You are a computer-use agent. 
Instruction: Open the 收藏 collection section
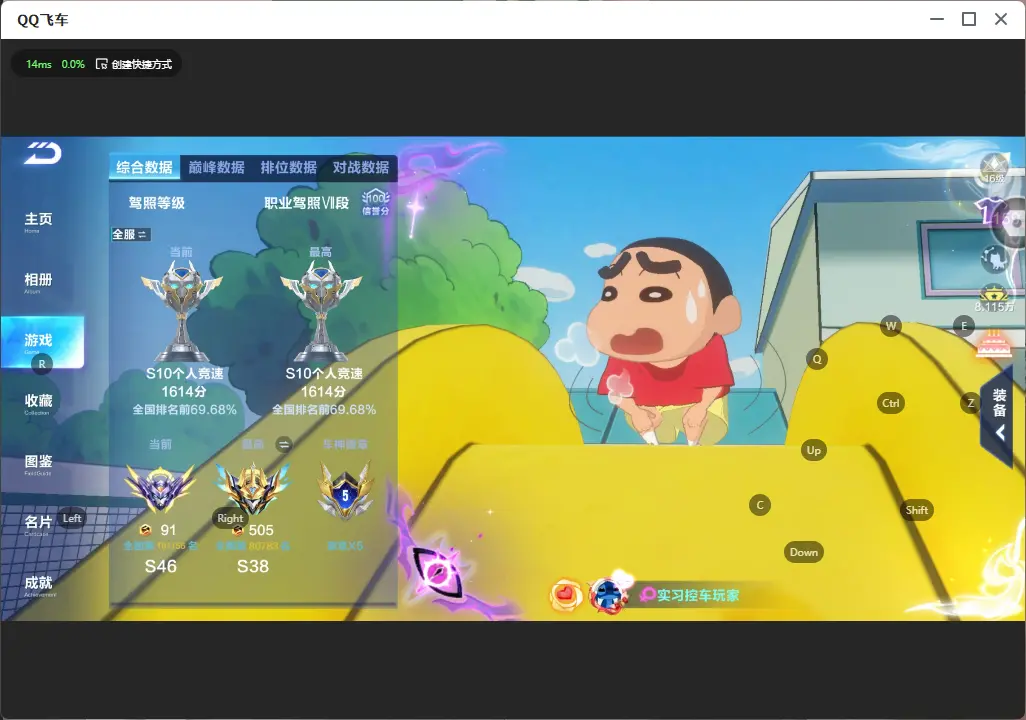38,403
